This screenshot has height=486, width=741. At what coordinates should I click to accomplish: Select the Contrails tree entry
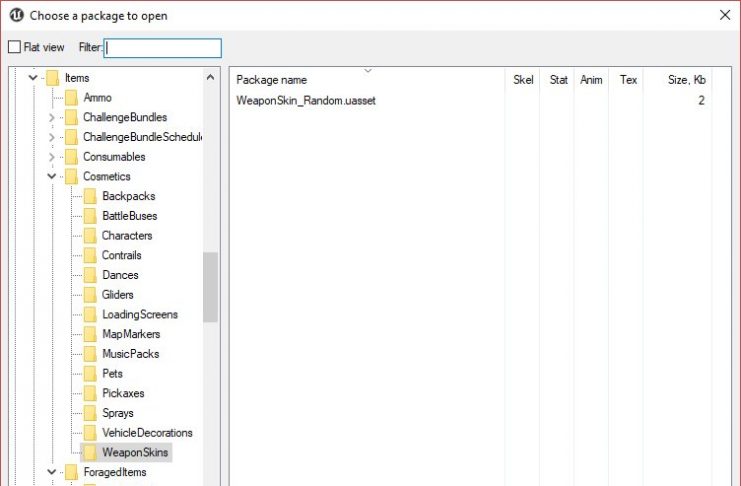[x=121, y=255]
